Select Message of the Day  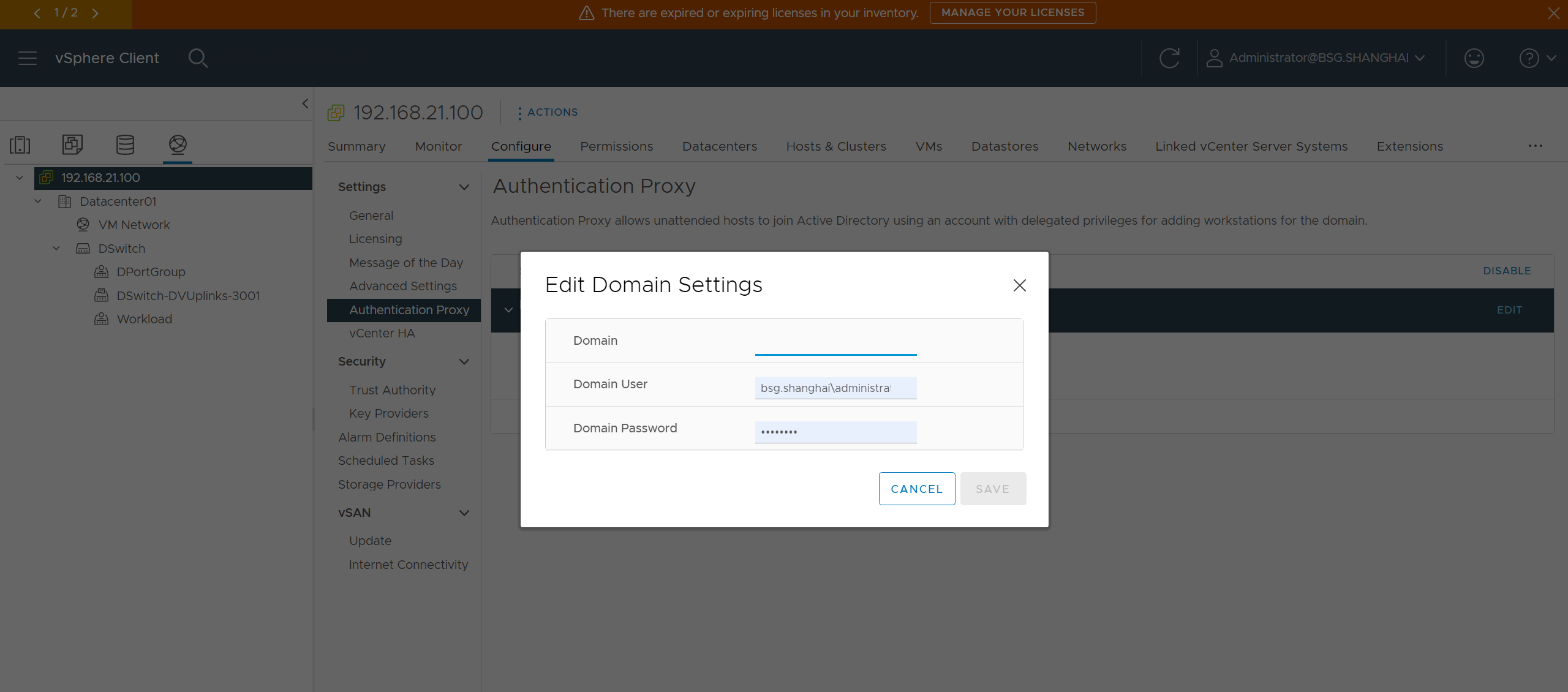click(x=406, y=263)
